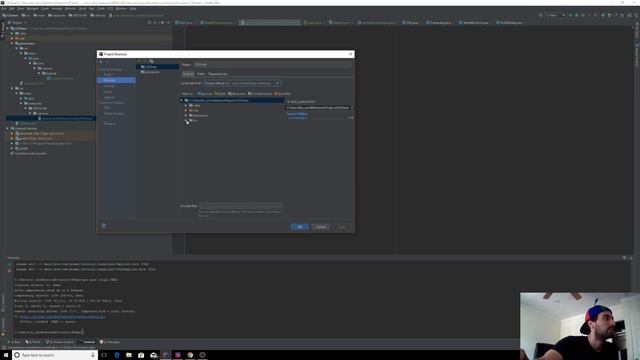Remove the content root with its X icon

point(352,108)
